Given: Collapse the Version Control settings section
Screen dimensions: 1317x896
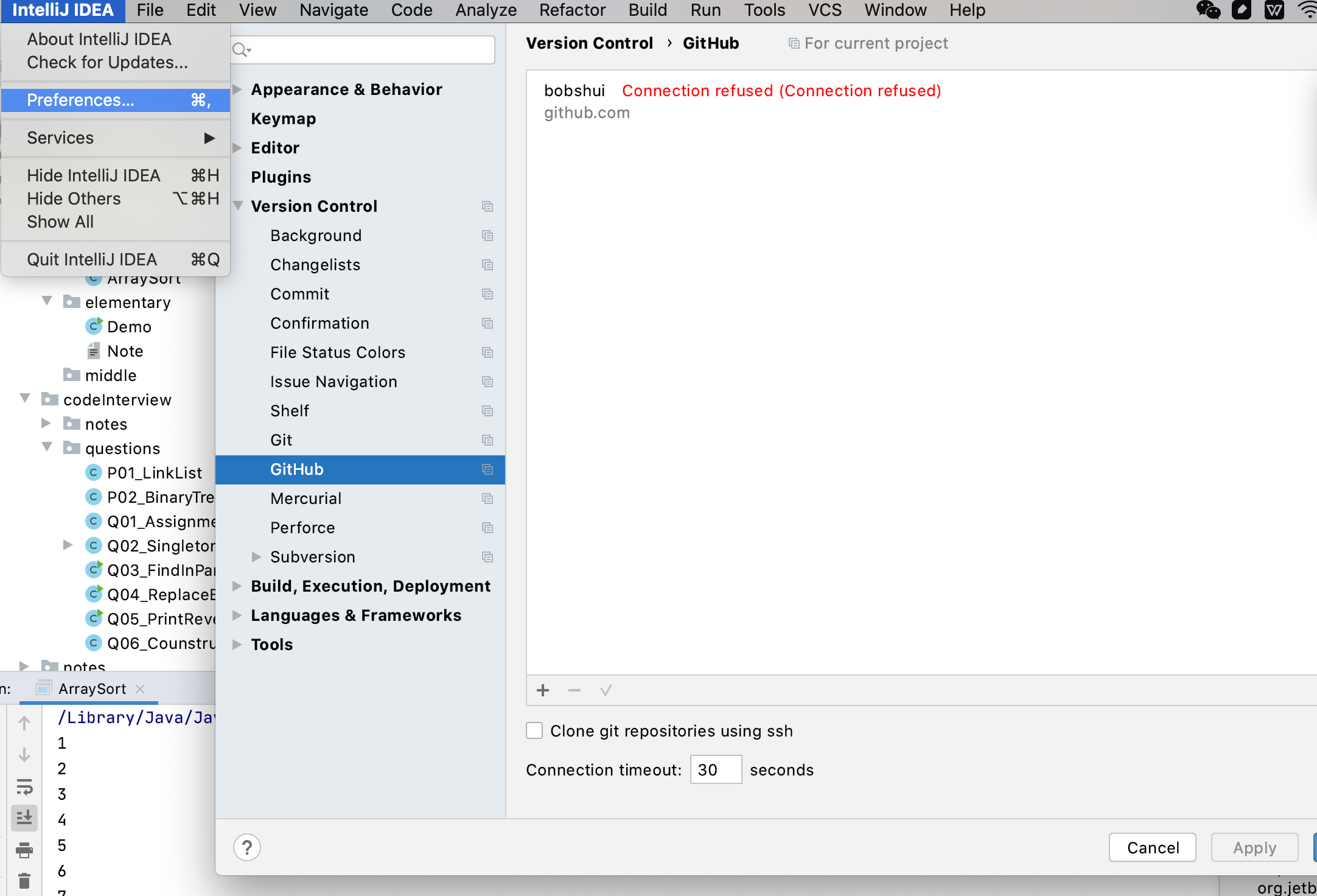Looking at the screenshot, I should (x=238, y=206).
